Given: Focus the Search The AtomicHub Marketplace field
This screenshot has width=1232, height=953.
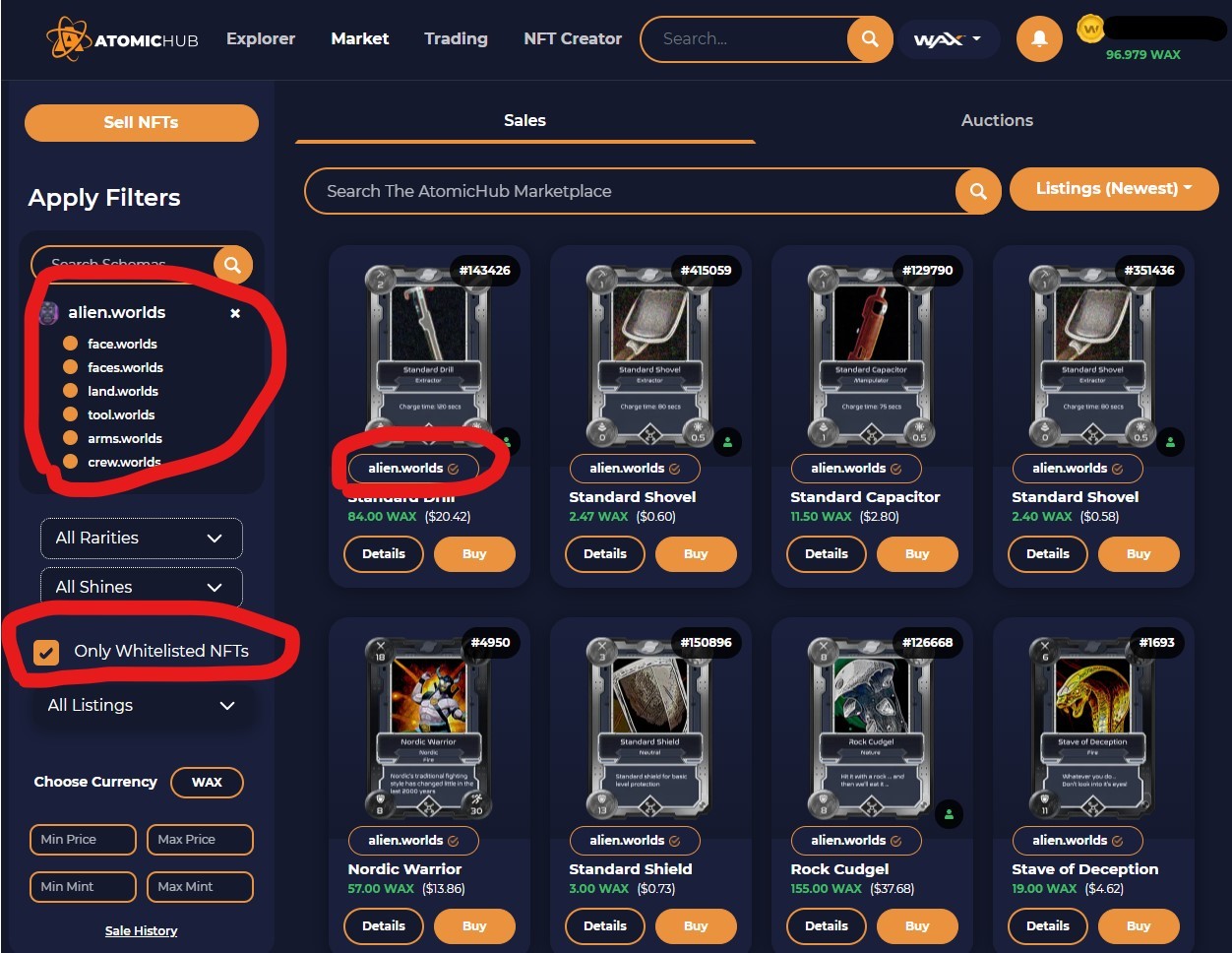Looking at the screenshot, I should pyautogui.click(x=632, y=191).
